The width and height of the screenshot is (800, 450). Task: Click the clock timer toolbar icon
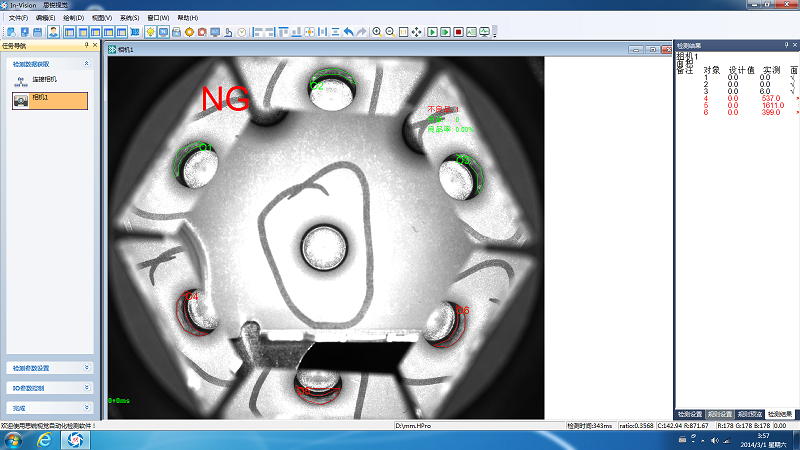click(x=242, y=32)
